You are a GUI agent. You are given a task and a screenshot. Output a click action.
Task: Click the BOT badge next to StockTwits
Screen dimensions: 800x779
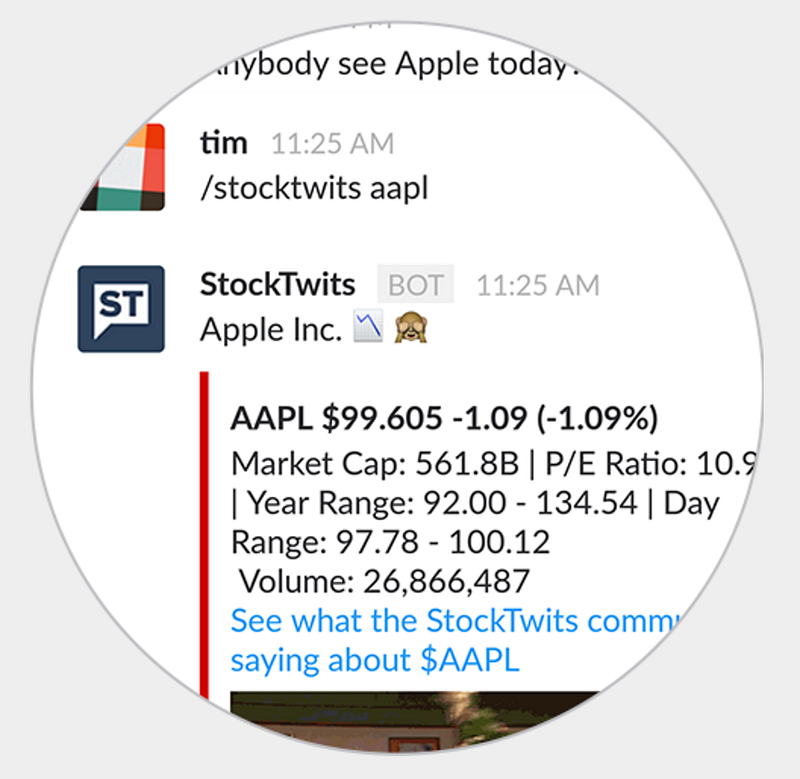pos(415,285)
